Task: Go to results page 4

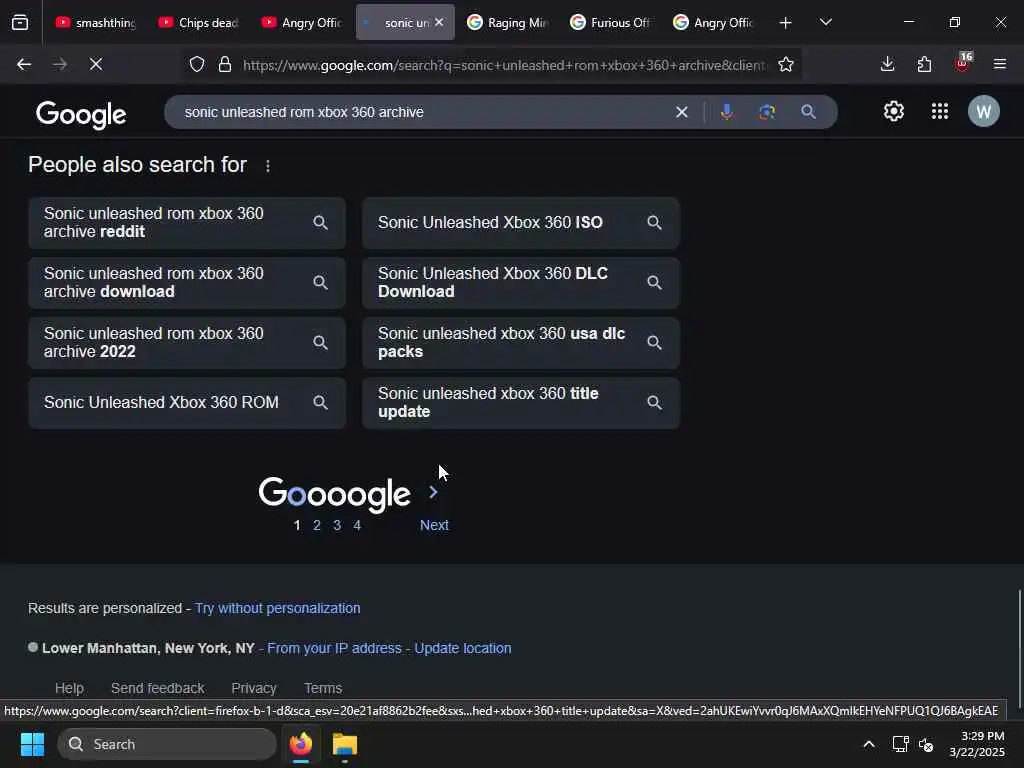Action: click(357, 525)
